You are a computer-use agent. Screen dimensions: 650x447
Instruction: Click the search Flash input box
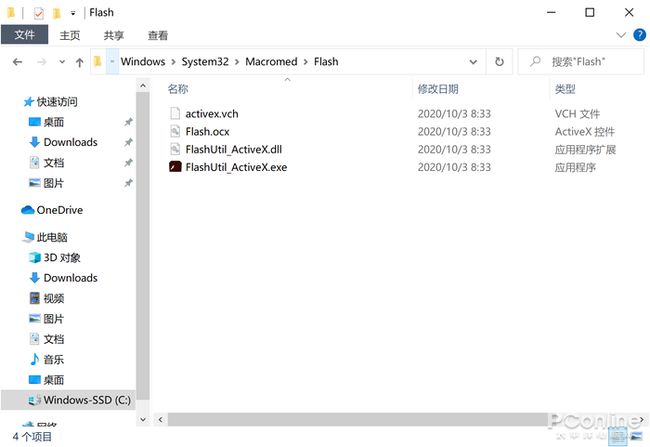pyautogui.click(x=581, y=62)
